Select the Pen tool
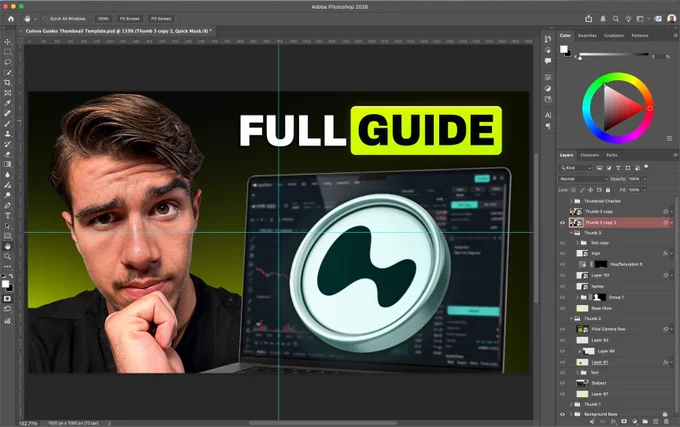Screen dimensions: 680x427 (x=7, y=205)
